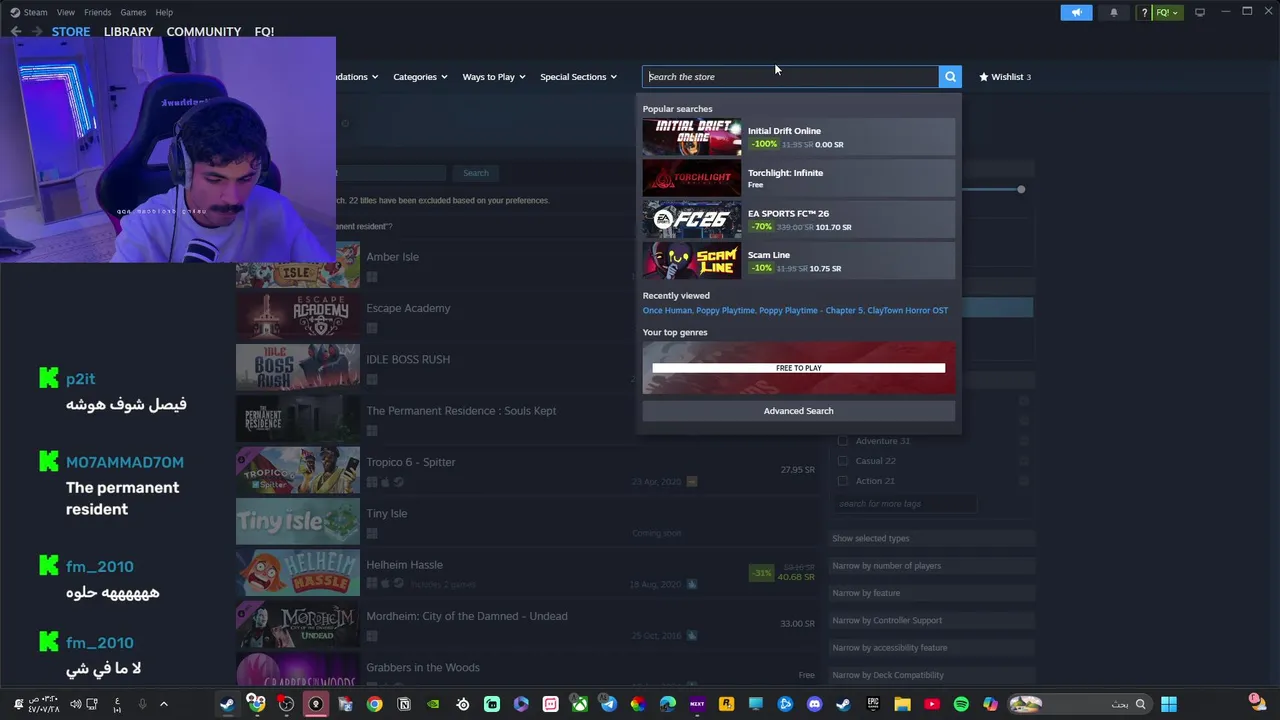Viewport: 1280px width, 720px height.
Task: Open Microsoft Edge from taskbar
Action: point(667,704)
